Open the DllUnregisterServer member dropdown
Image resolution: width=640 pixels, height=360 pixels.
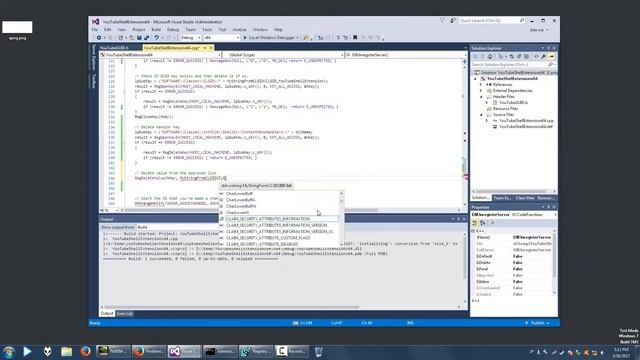coord(407,55)
